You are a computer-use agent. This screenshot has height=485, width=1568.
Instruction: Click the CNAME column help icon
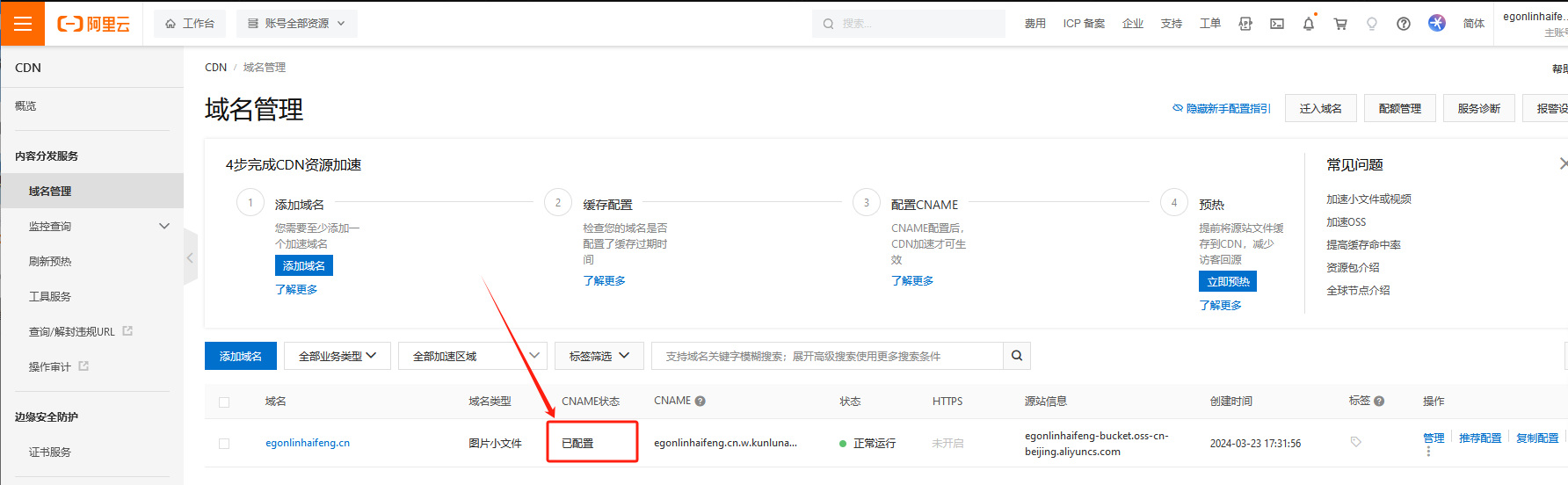[x=701, y=402]
